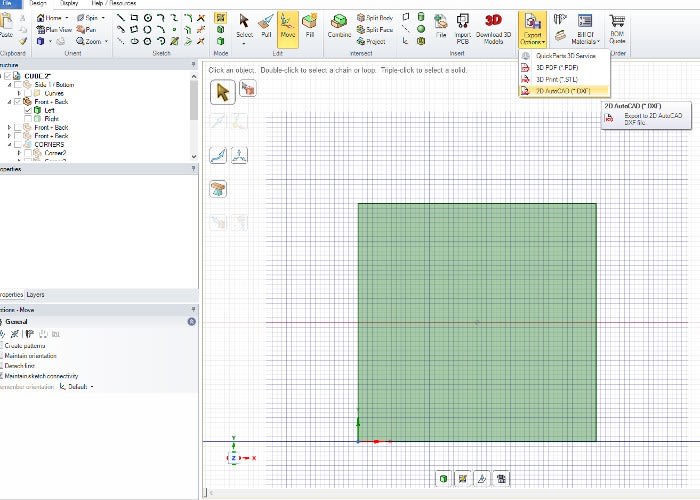Screen dimensions: 700x500
Task: Insert a cylinder using the green cylinder icon
Action: (421, 17)
